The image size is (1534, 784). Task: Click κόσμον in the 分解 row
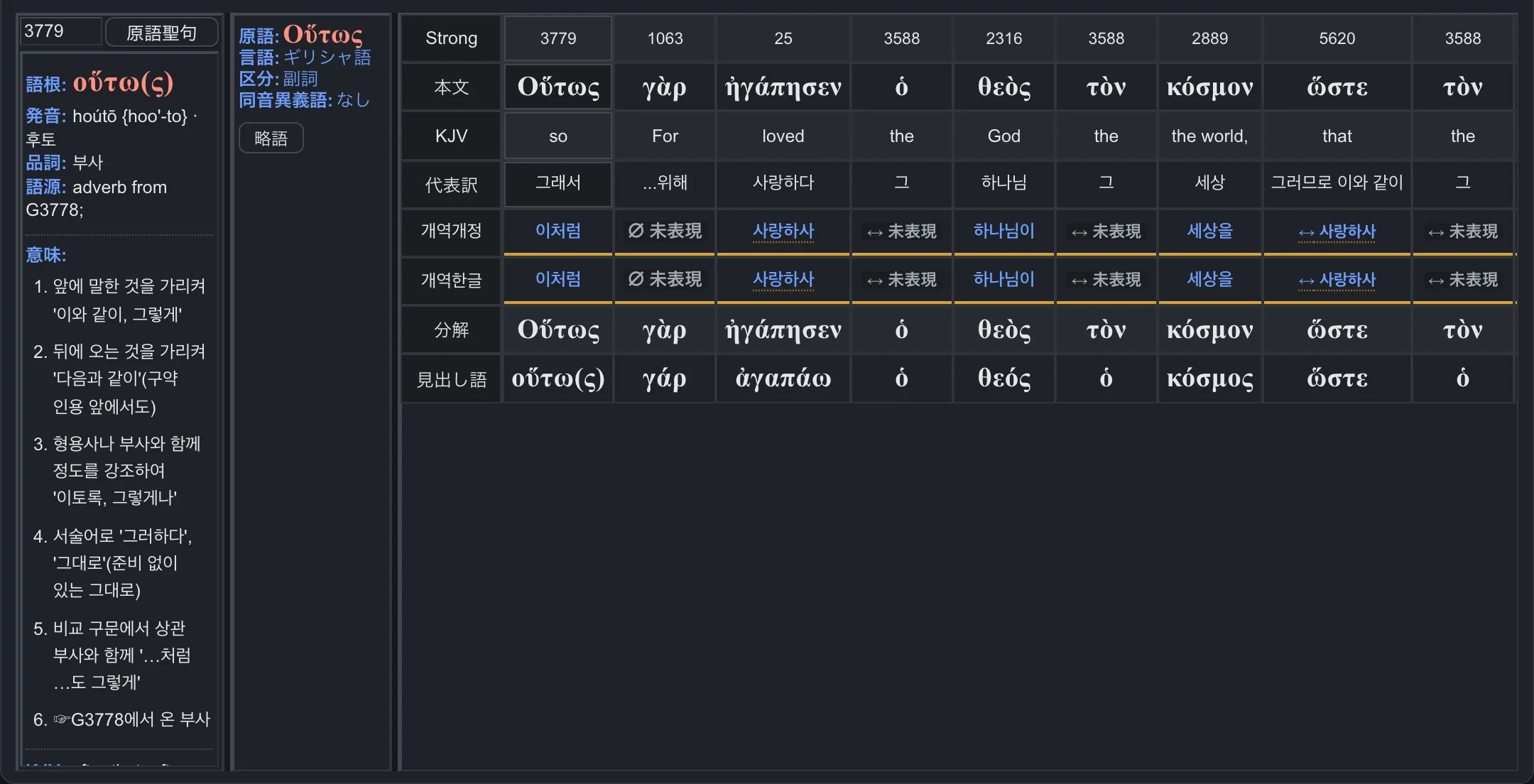[1210, 330]
